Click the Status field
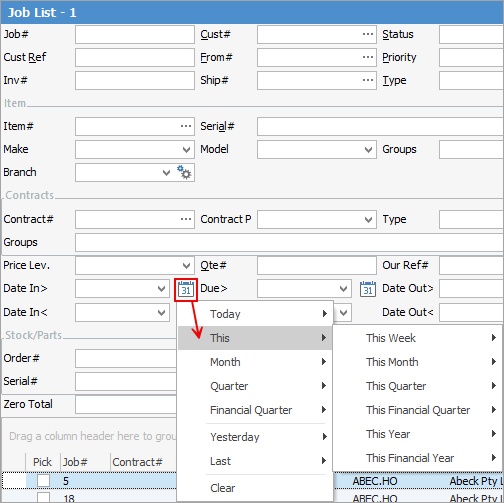The image size is (504, 503). pyautogui.click(x=471, y=34)
